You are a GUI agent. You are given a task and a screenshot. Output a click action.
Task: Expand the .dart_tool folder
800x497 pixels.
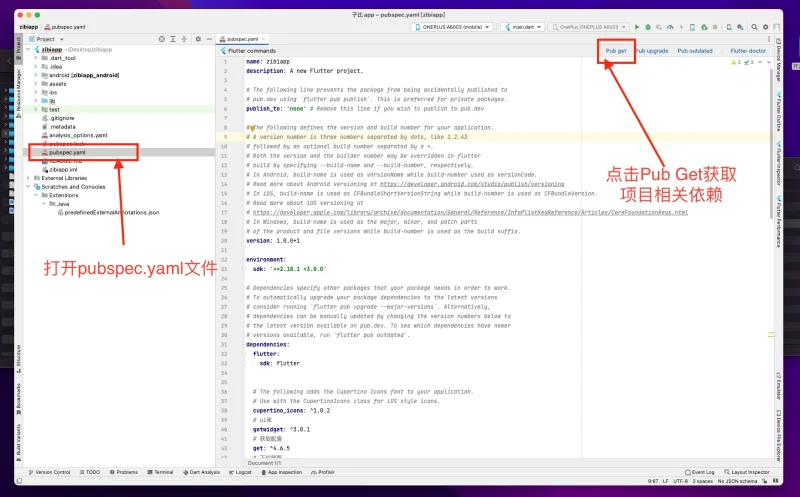point(36,58)
